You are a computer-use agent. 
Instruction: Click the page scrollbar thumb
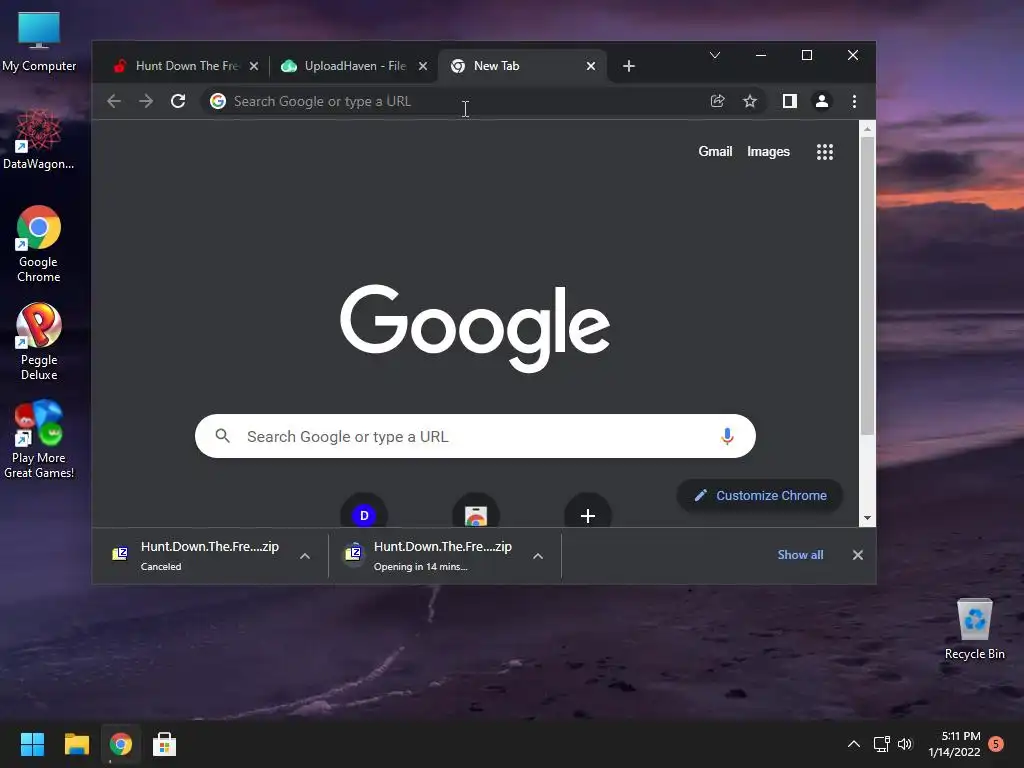click(867, 285)
